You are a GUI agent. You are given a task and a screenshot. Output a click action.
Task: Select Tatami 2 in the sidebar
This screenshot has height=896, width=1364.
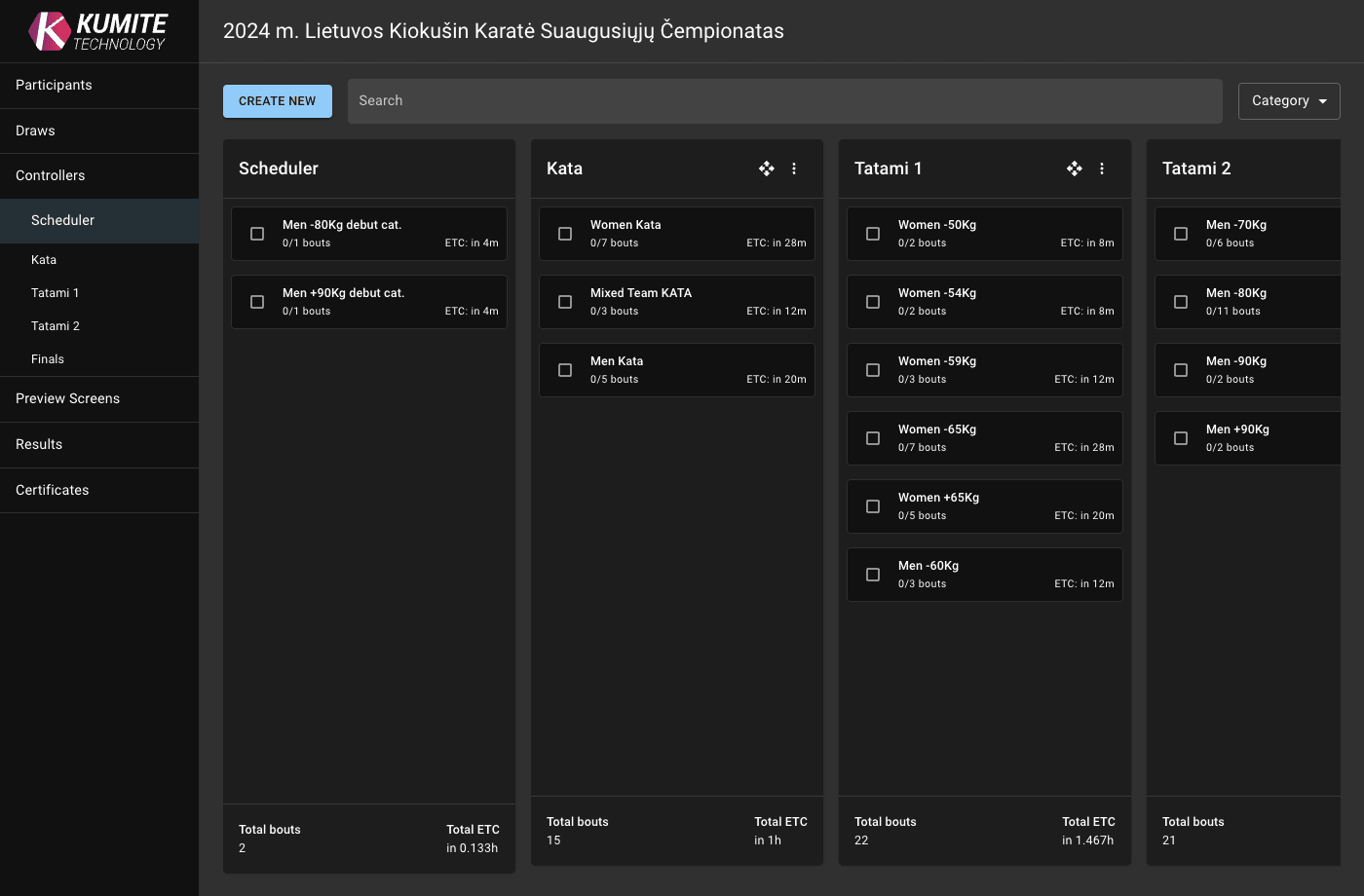56,326
